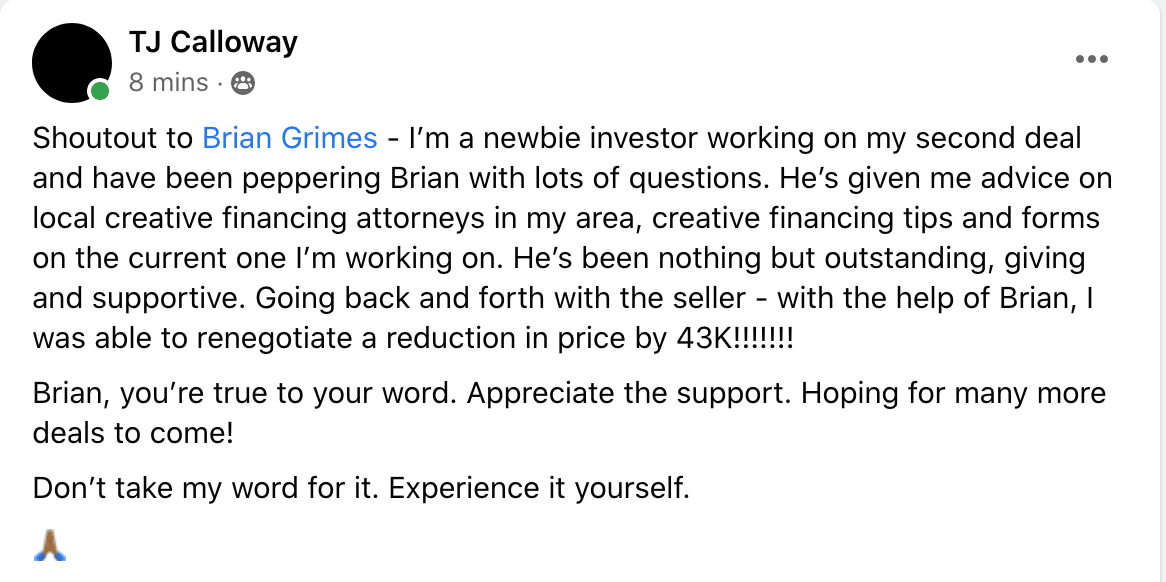Click the "Experience it yourself." sentence
The height and width of the screenshot is (582, 1166).
[539, 489]
